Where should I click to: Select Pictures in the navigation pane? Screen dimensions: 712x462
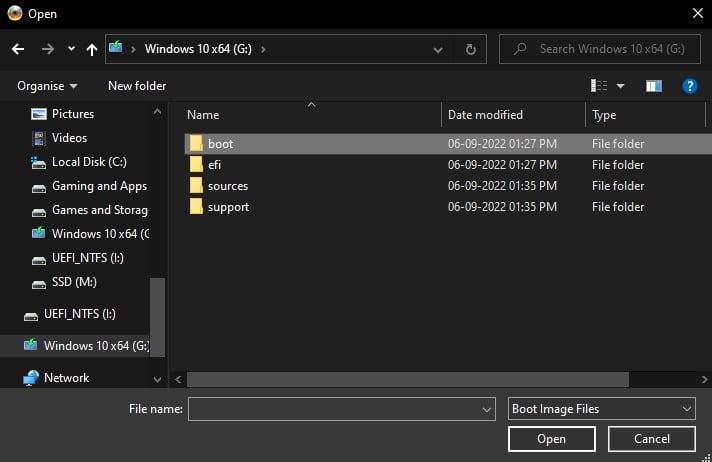[x=73, y=114]
